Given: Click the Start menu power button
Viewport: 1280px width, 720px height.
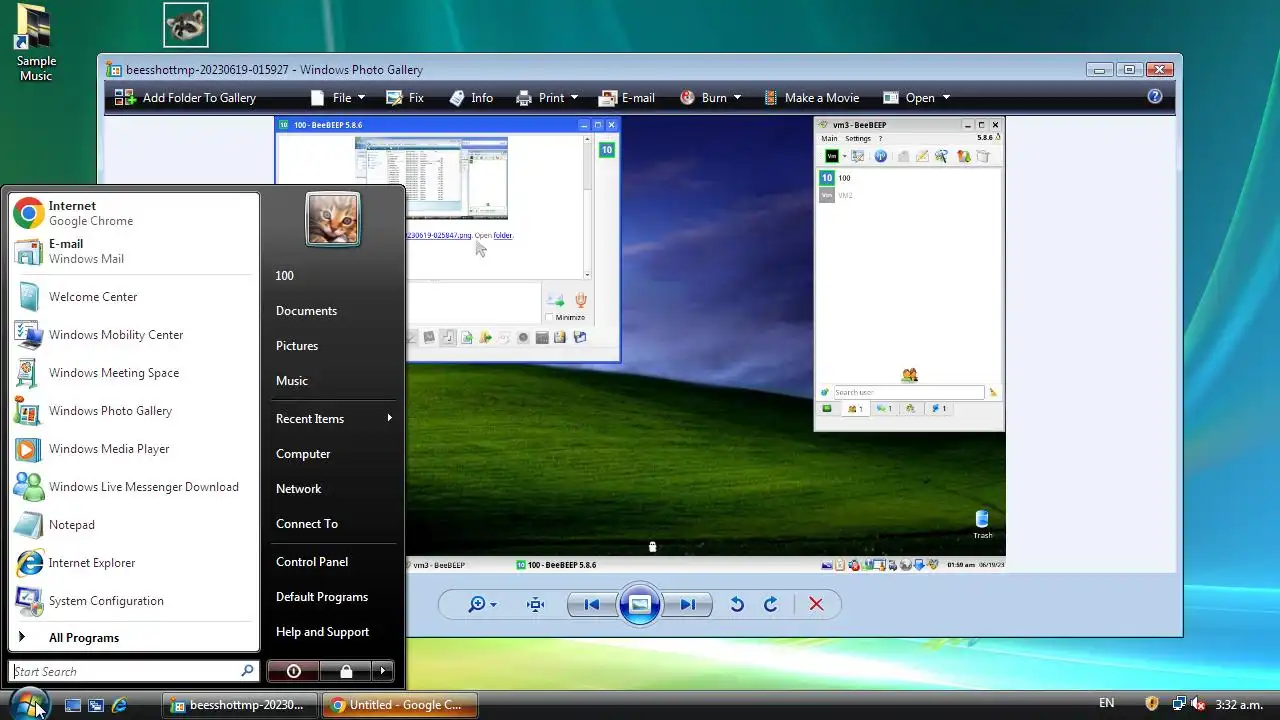Looking at the screenshot, I should pyautogui.click(x=293, y=671).
